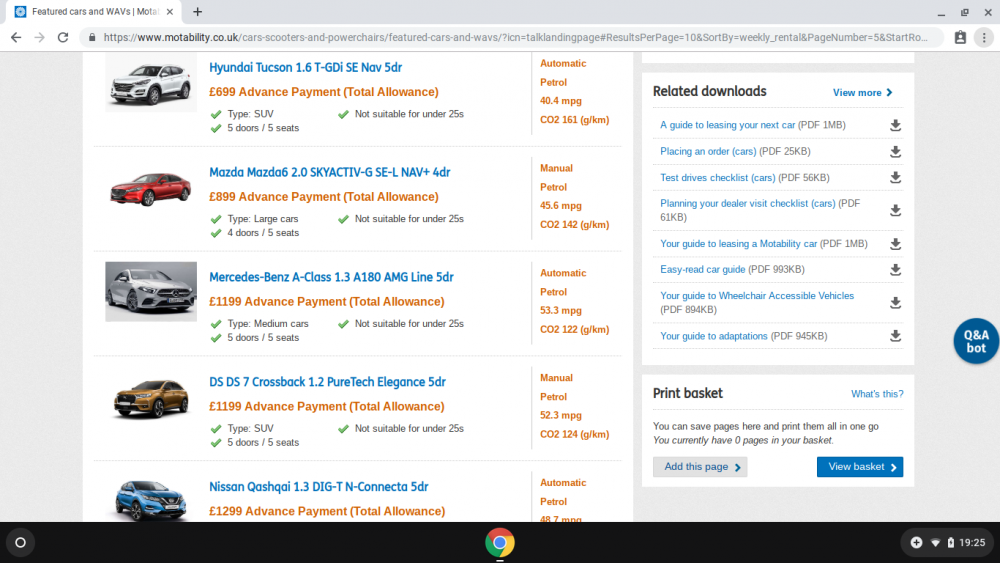Download 'Planning your dealer visit checklist' icon
Screen dimensions: 1000x563
pos(895,210)
